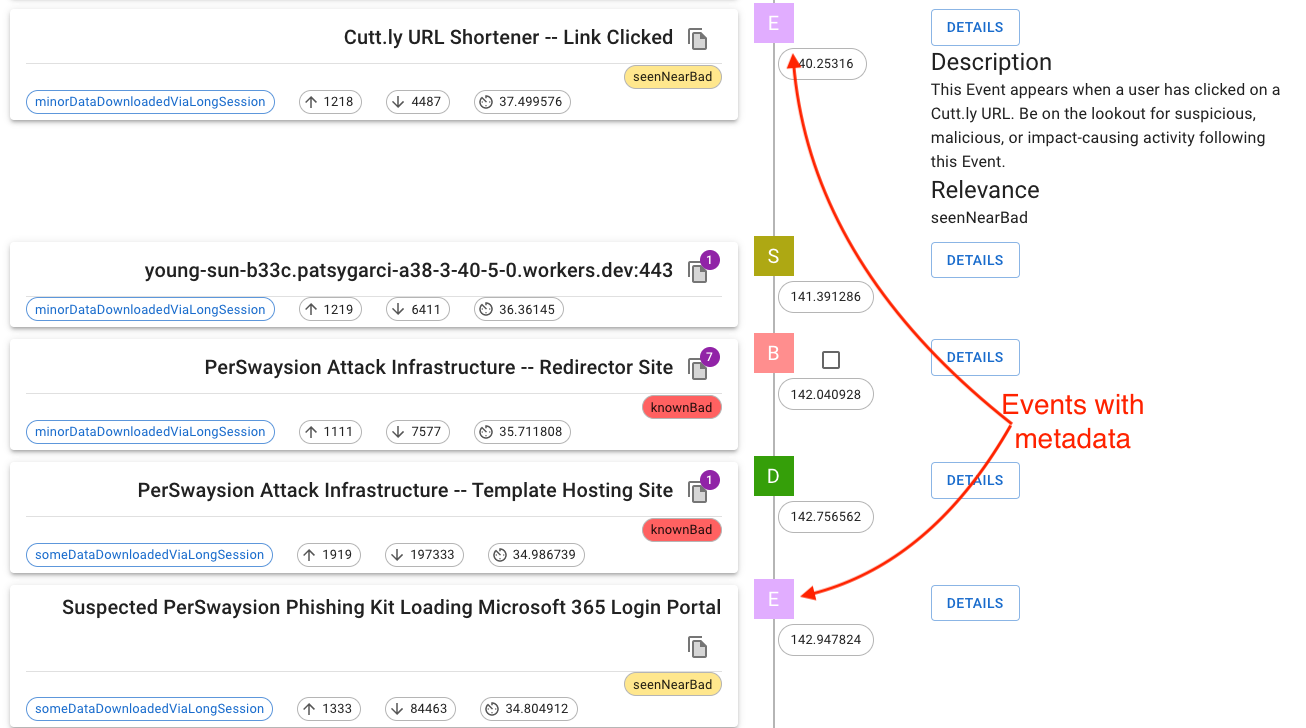Open DETAILS next to the S marker
The image size is (1306, 728).
click(x=974, y=259)
